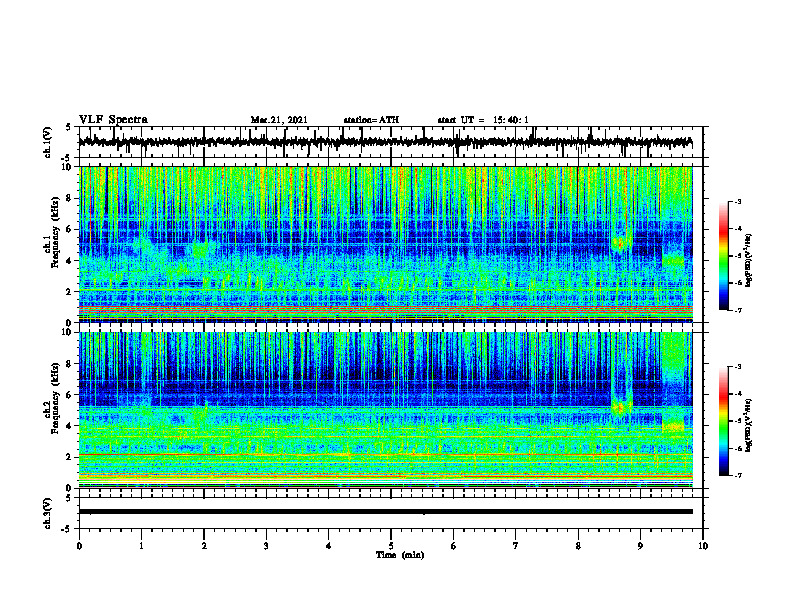Select the date text "Mar.21, 2021"
The image size is (792, 612).
click(x=279, y=120)
